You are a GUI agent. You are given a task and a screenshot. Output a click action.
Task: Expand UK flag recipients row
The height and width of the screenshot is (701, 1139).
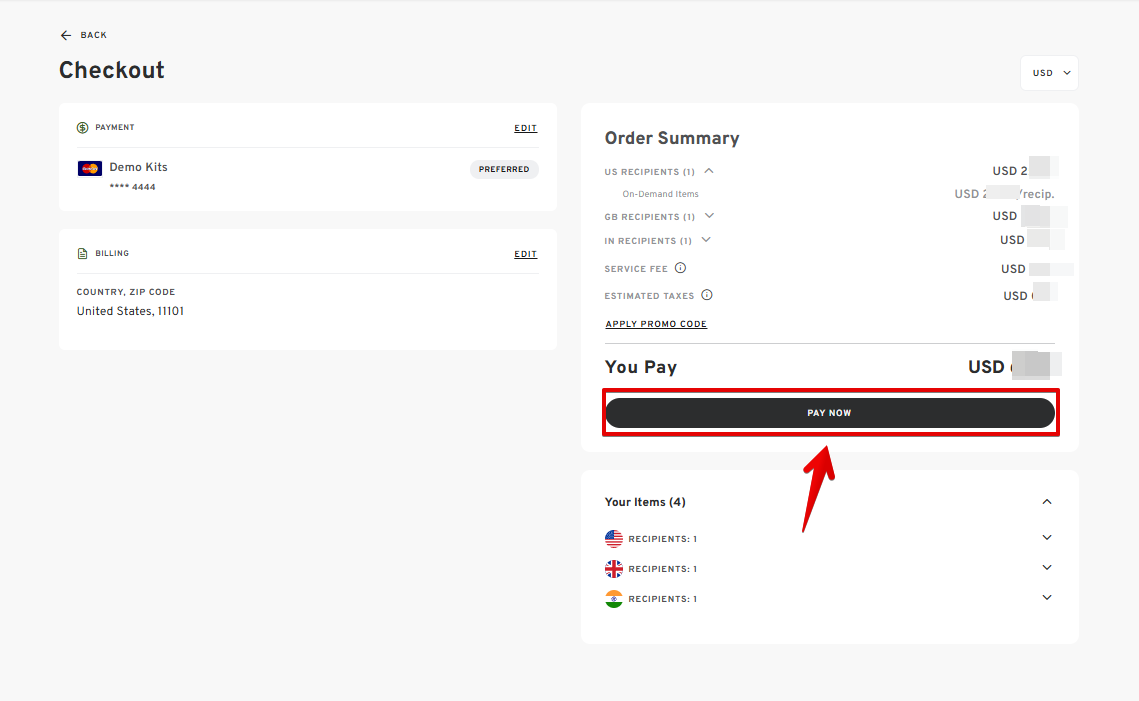[1047, 567]
